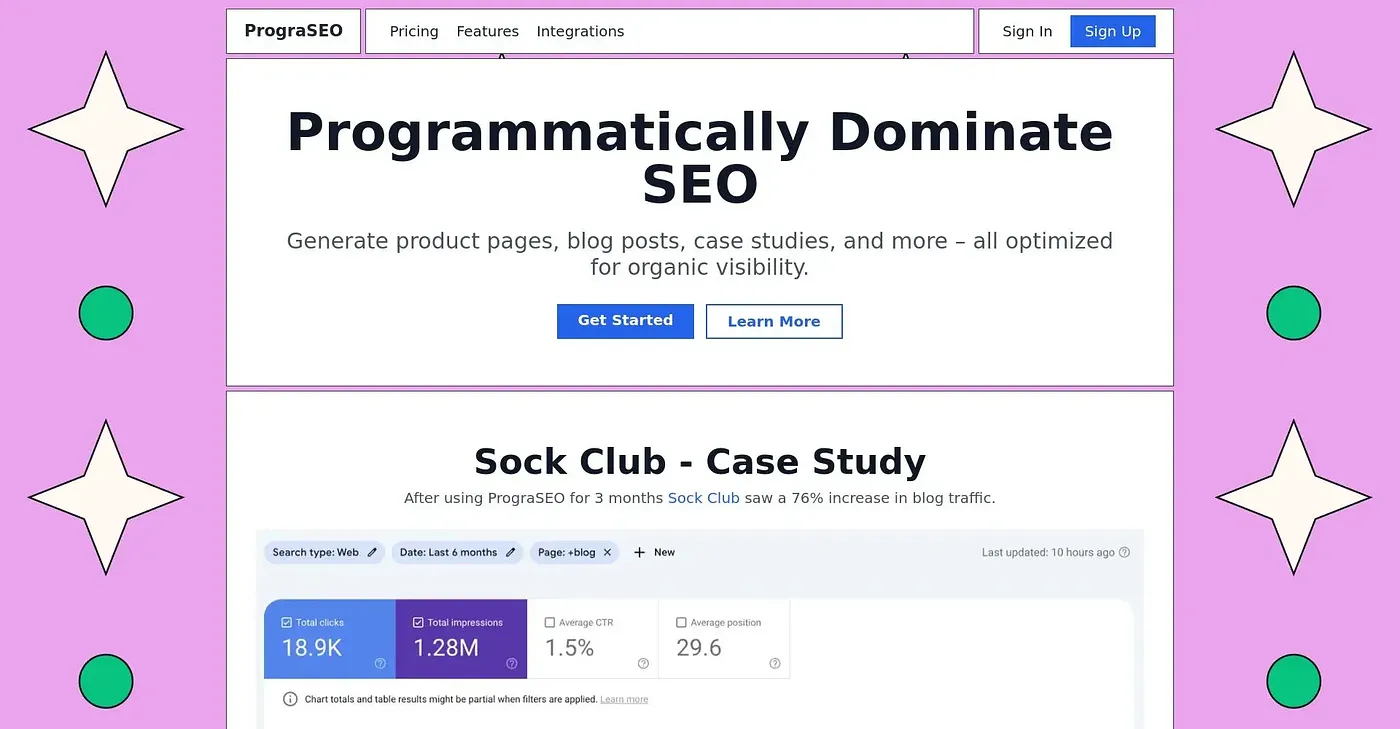Click the 1.5% average CTR value
The height and width of the screenshot is (729, 1400).
[x=569, y=648]
